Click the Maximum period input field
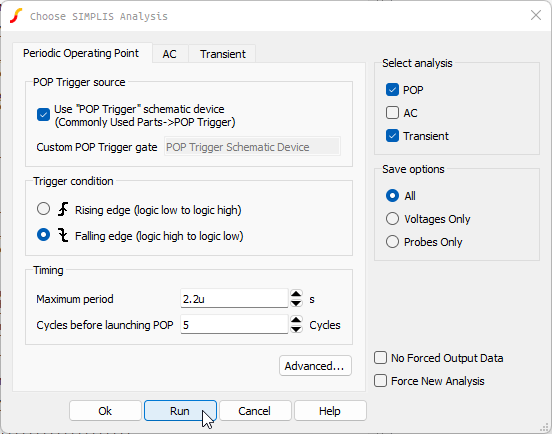Screen dimensions: 552x434 click(234, 298)
